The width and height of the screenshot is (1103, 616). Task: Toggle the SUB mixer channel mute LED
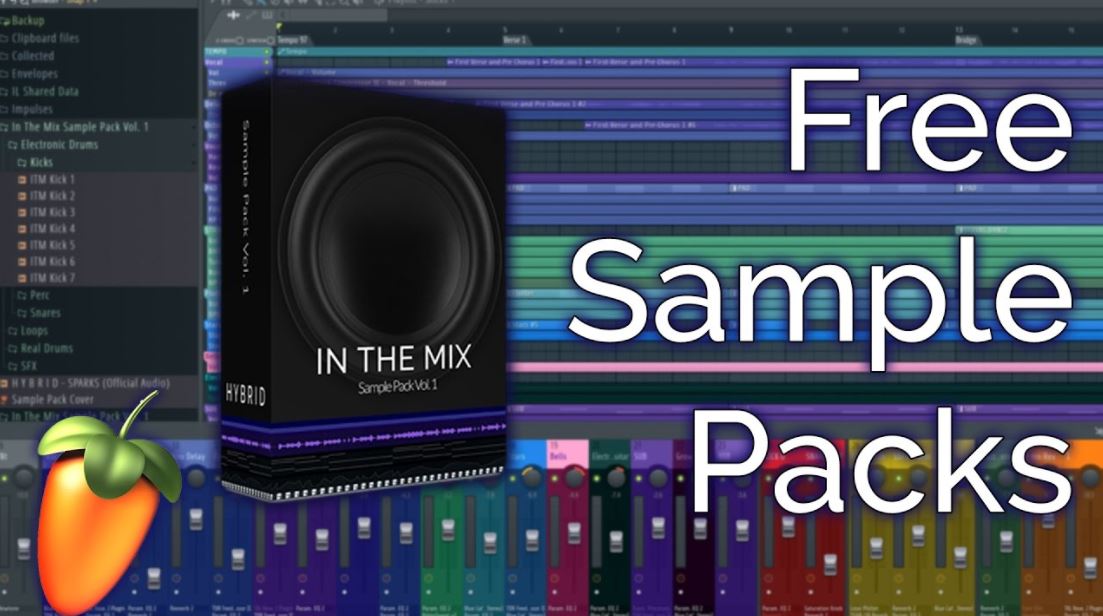(639, 478)
